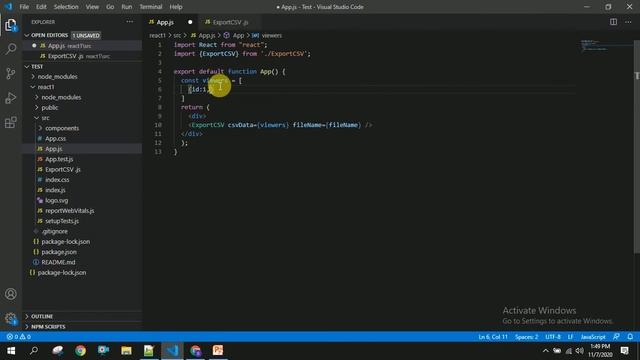Open package.json inside react1
The width and height of the screenshot is (640, 360).
tap(59, 252)
